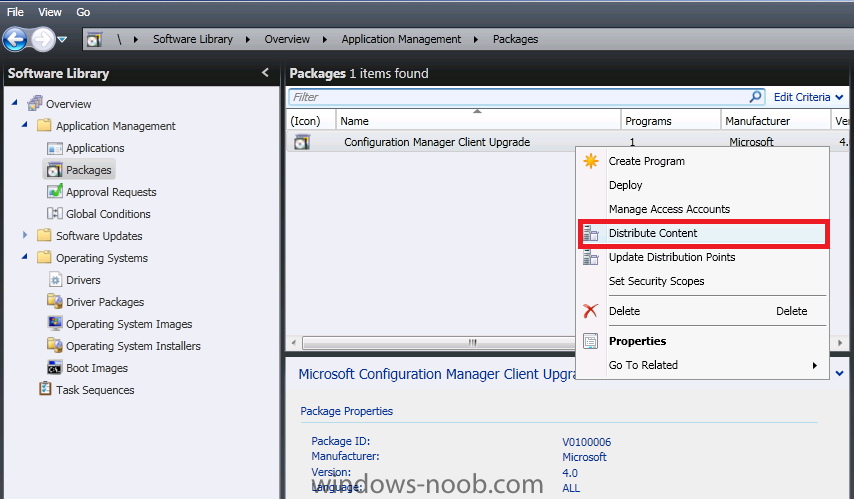This screenshot has height=499, width=854.
Task: Click the Driver Packages icon
Action: (x=54, y=301)
